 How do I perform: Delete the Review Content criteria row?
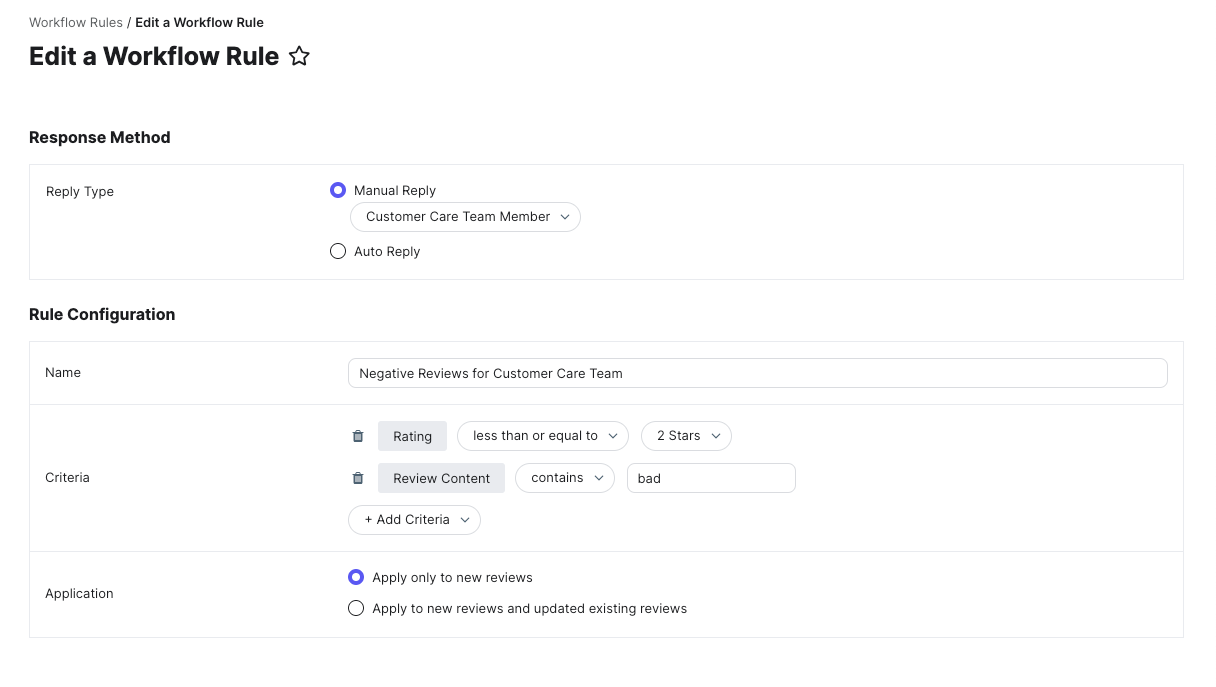coord(358,478)
